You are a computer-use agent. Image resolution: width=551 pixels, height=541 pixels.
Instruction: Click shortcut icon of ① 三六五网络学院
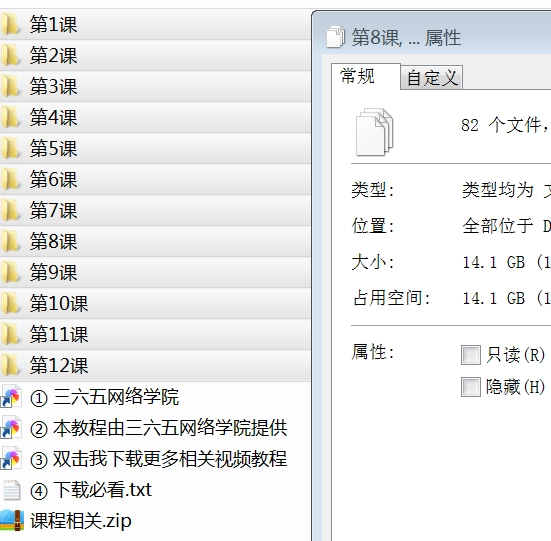(x=11, y=397)
